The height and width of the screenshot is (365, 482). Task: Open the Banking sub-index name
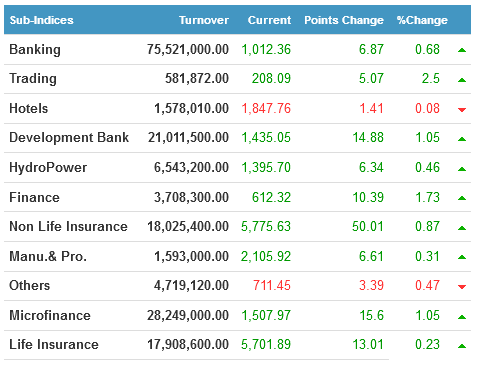pyautogui.click(x=35, y=50)
